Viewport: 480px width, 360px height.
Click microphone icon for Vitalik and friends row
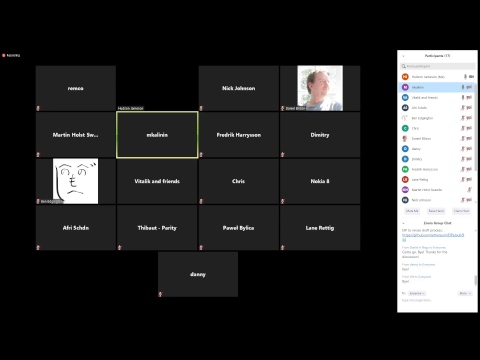click(x=463, y=97)
